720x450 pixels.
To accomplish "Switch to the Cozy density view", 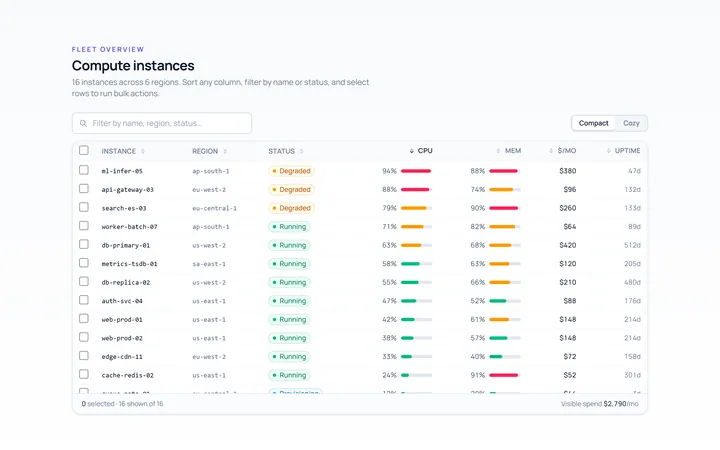I will click(631, 123).
